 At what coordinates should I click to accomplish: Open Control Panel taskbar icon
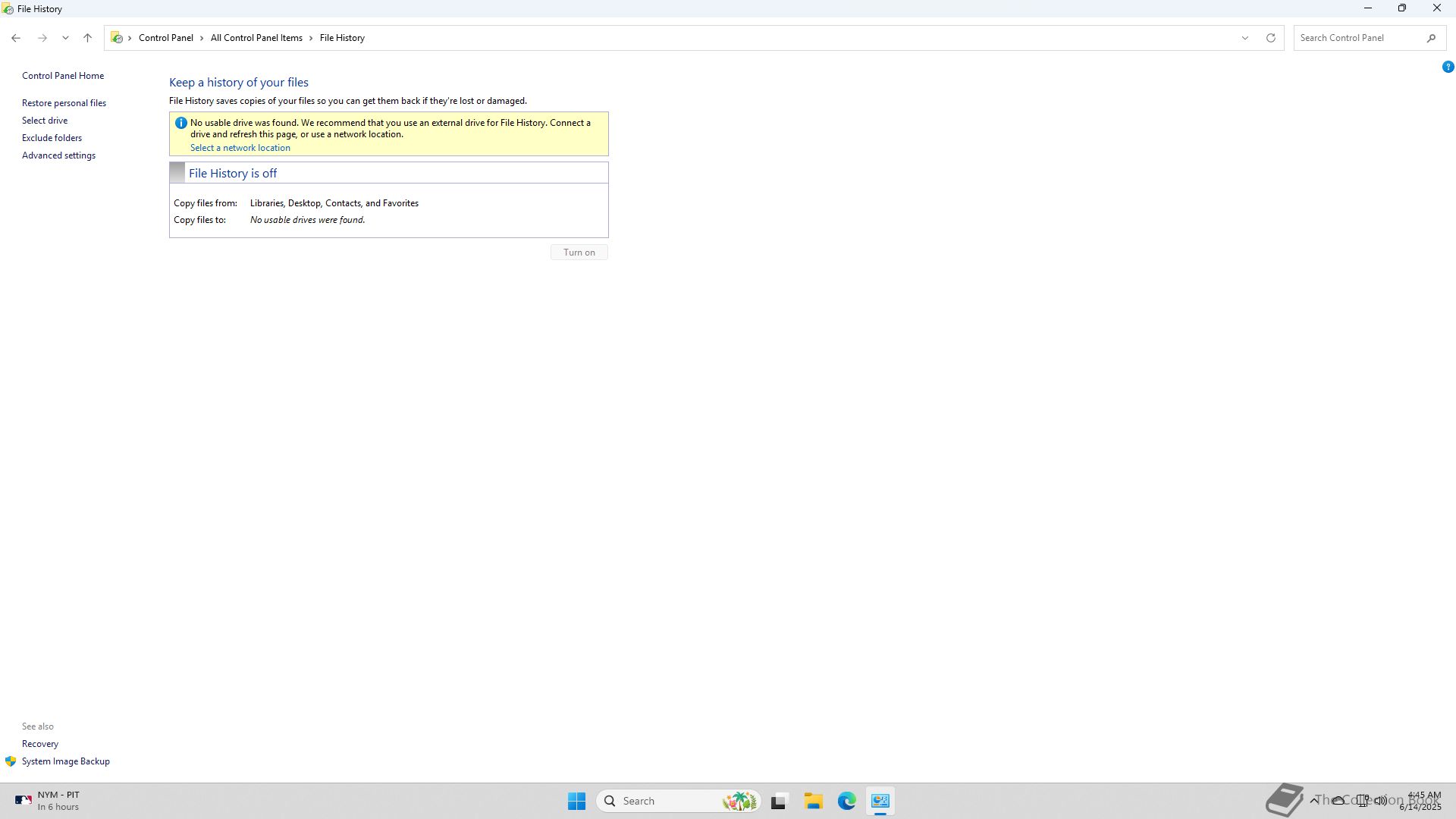coord(880,801)
